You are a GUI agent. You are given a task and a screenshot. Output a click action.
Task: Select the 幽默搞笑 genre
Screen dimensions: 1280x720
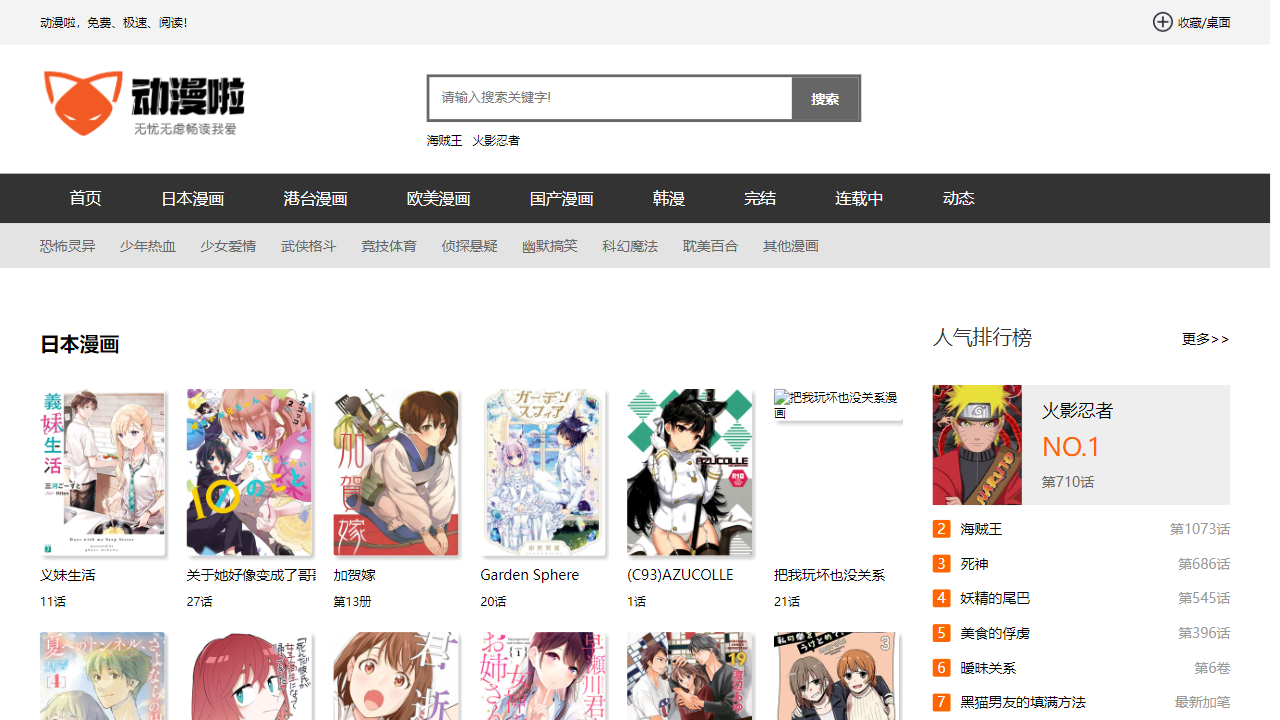(x=550, y=246)
